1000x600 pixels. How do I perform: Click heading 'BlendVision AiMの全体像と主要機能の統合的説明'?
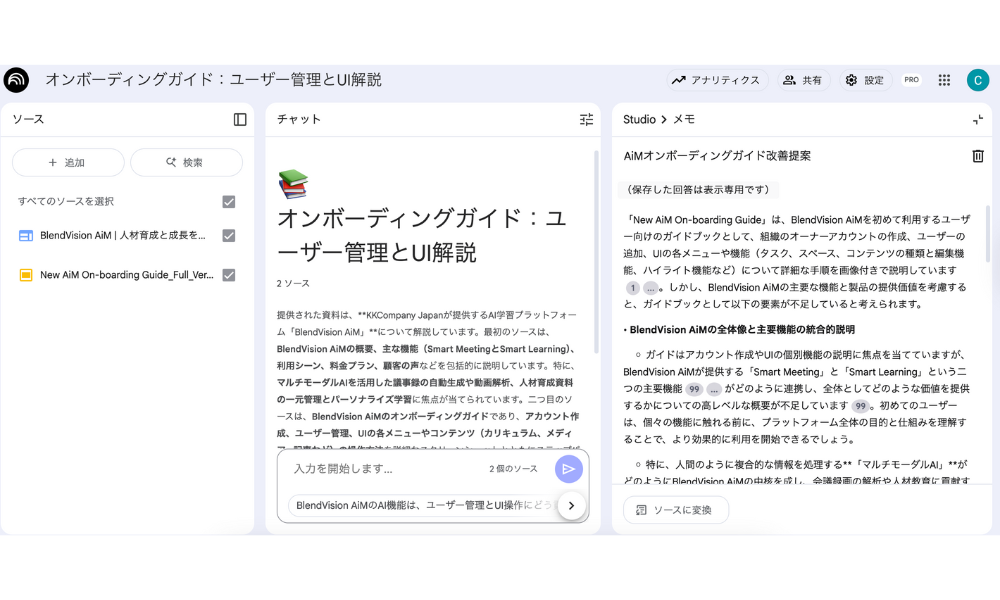point(742,330)
